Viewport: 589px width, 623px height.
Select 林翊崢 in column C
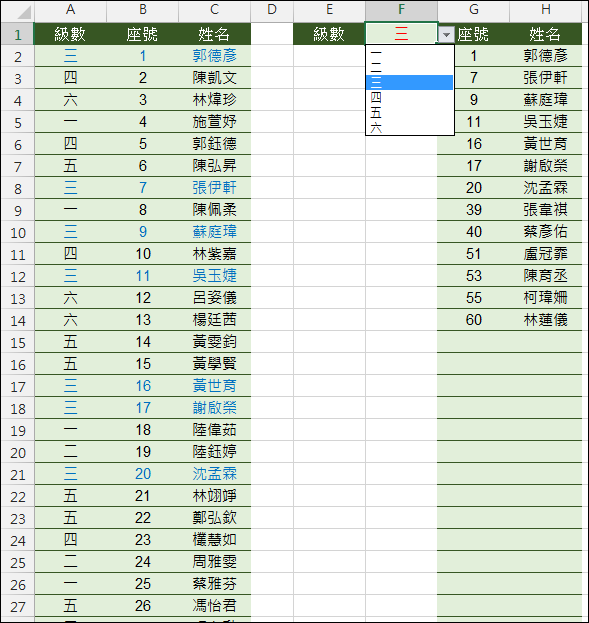point(215,496)
